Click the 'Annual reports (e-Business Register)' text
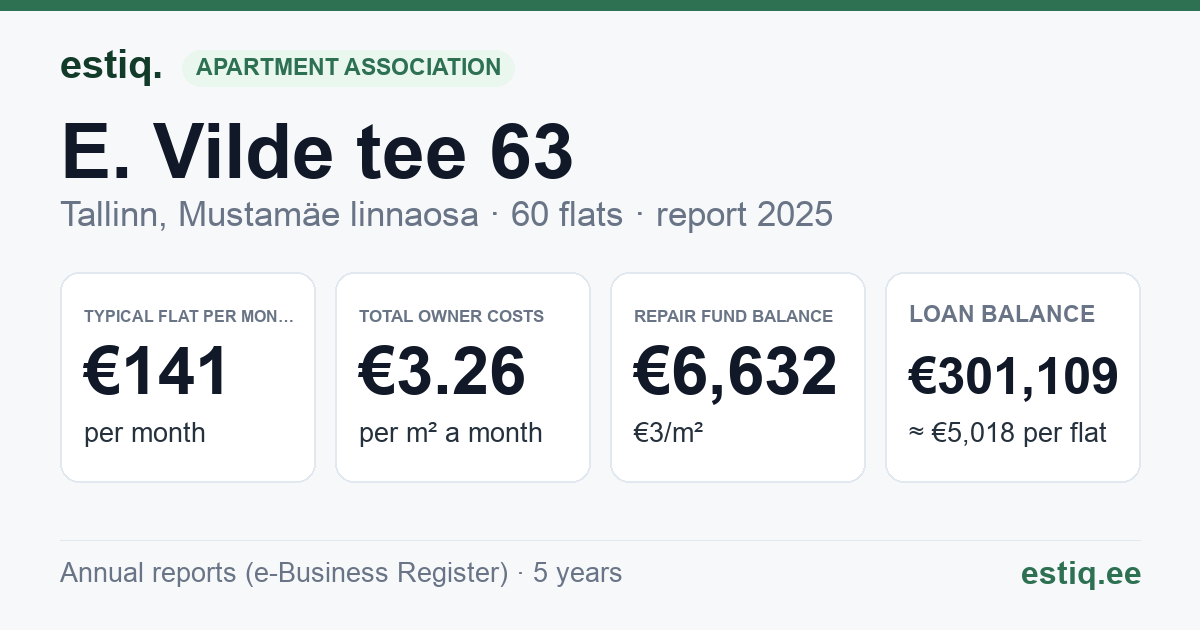 tap(284, 573)
